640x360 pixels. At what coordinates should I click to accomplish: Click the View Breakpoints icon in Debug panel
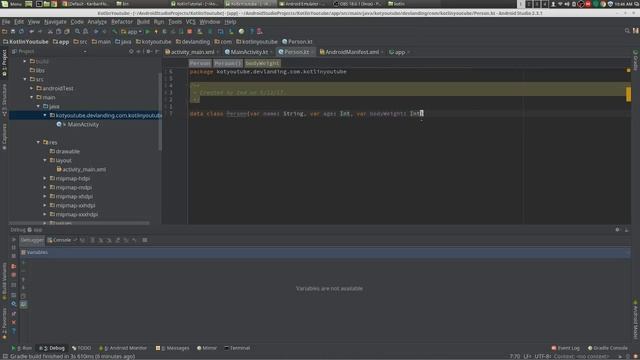(13, 266)
